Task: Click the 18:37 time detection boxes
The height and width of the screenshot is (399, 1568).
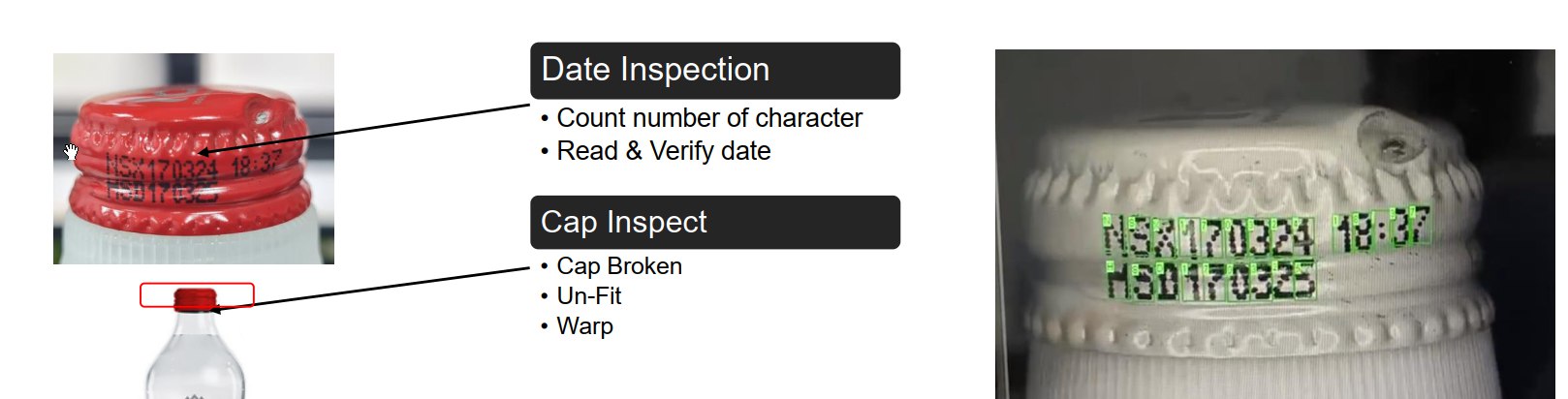Action: click(1381, 230)
